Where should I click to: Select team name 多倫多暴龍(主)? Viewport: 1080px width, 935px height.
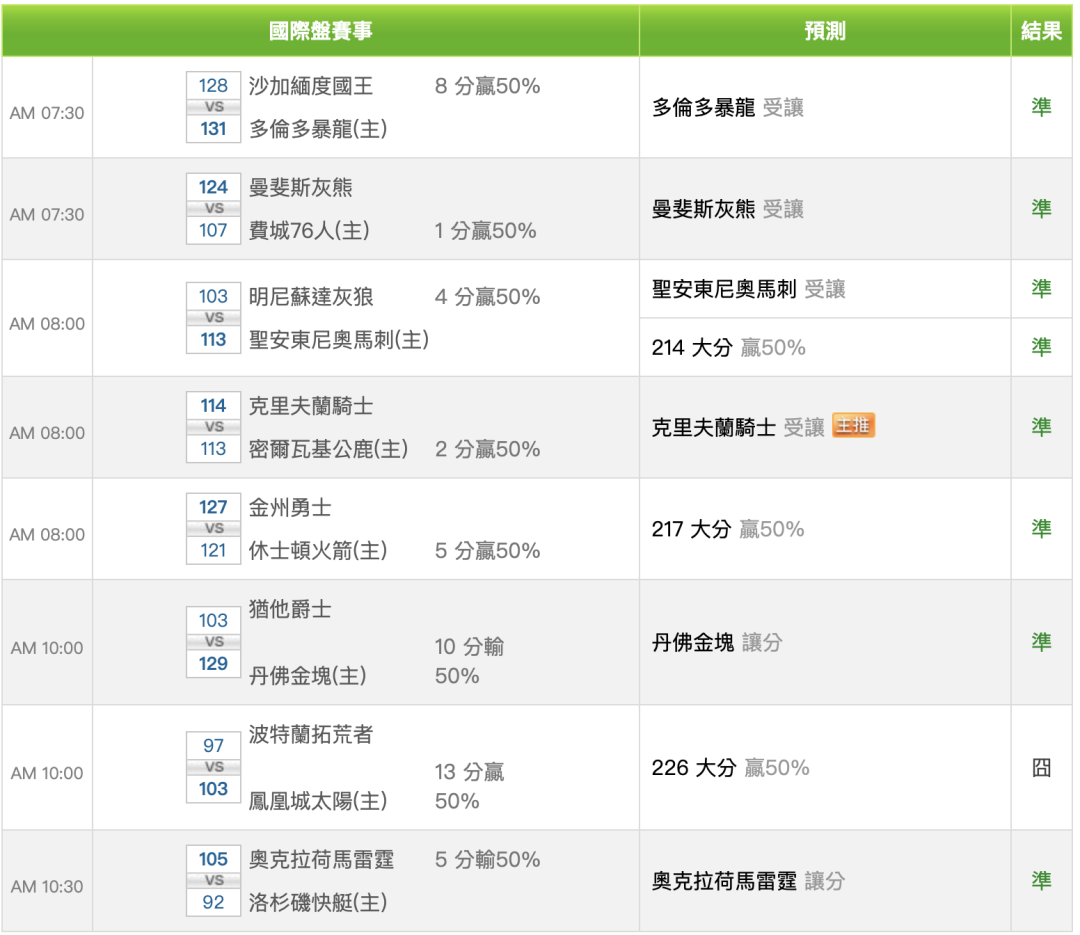[318, 129]
